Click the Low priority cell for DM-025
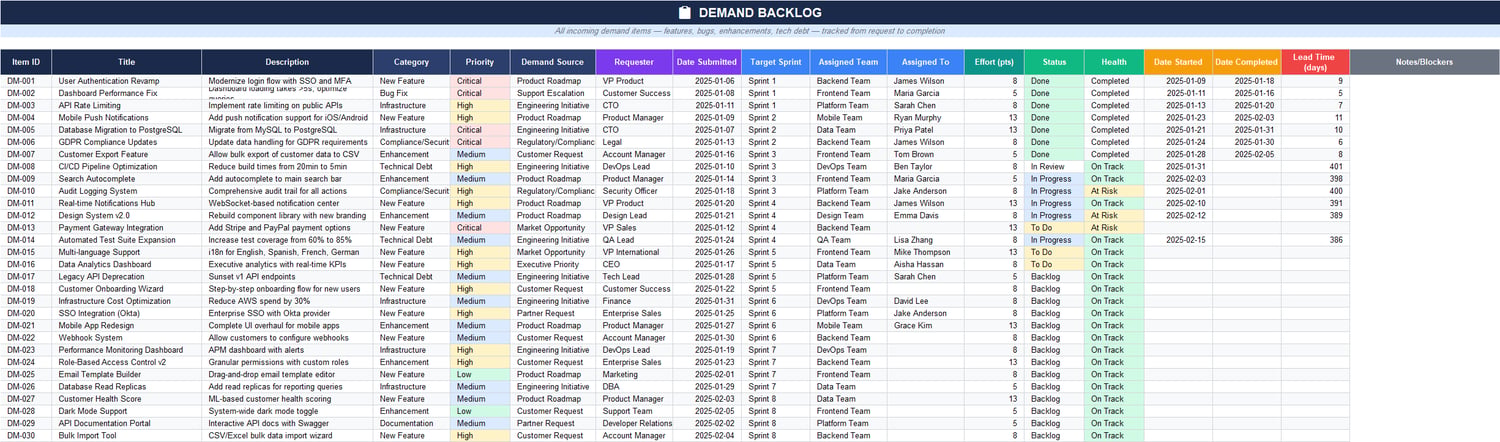The image size is (1500, 442). (480, 375)
